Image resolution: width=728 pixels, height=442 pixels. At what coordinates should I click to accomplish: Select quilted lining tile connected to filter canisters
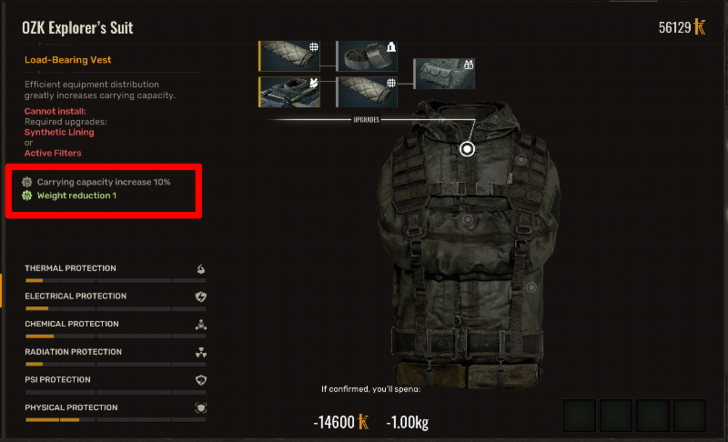pos(289,56)
